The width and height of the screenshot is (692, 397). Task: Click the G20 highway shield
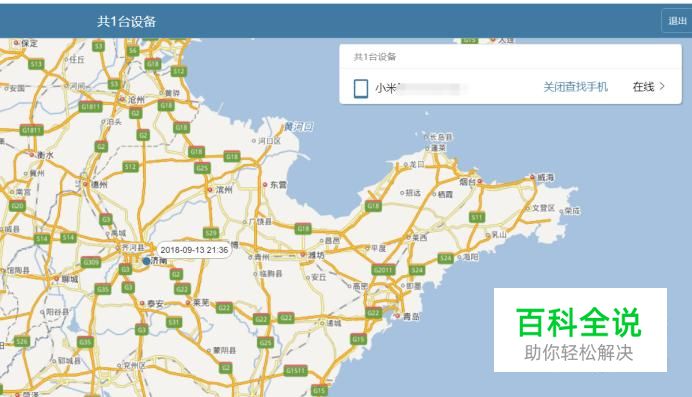coord(17,206)
